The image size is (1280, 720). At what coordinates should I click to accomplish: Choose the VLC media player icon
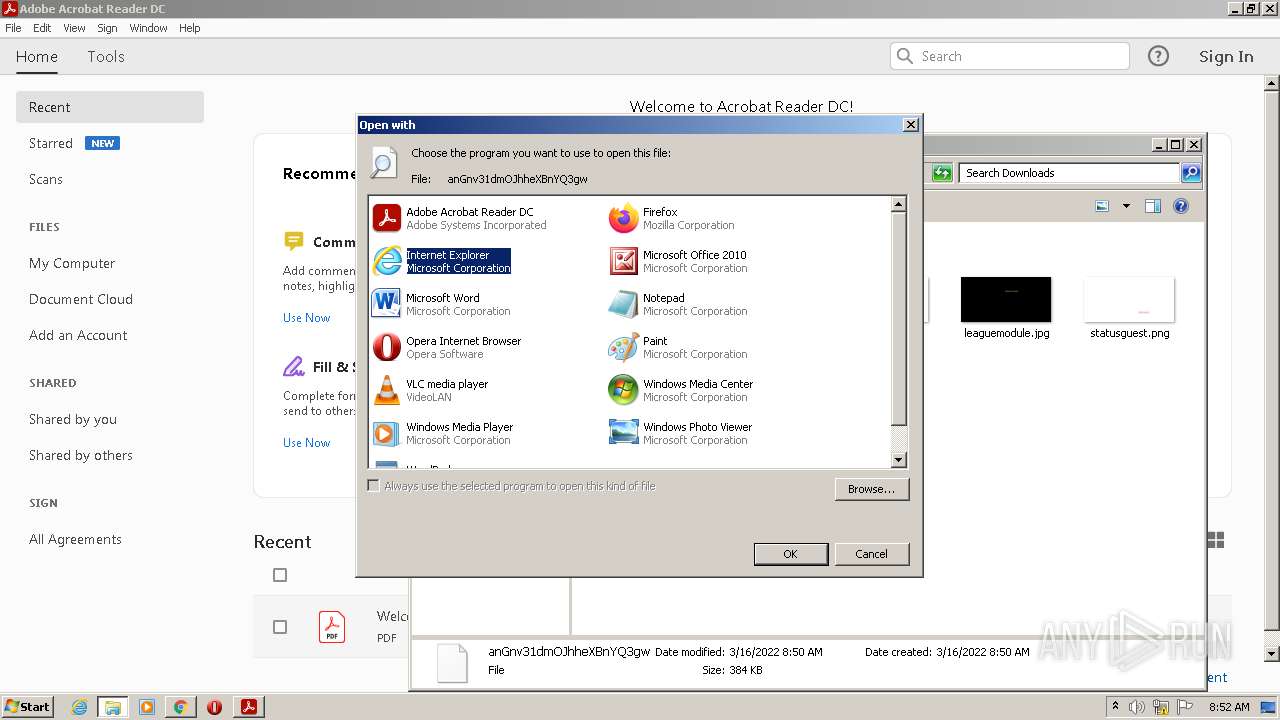(386, 390)
